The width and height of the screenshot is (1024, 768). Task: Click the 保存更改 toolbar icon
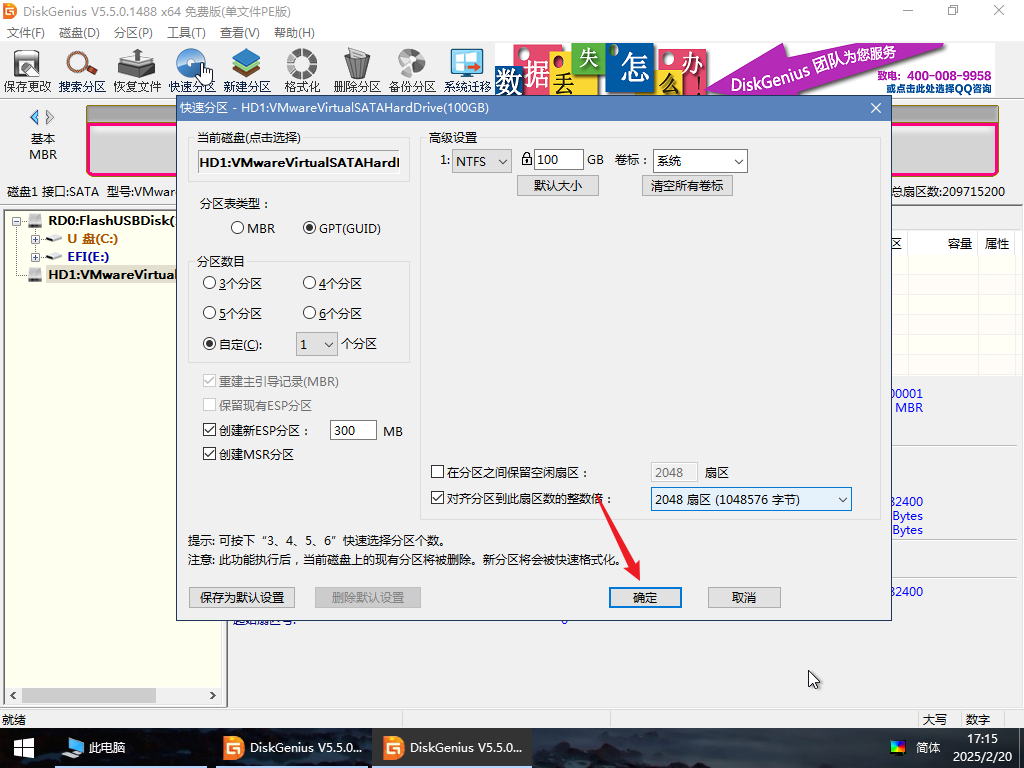27,71
